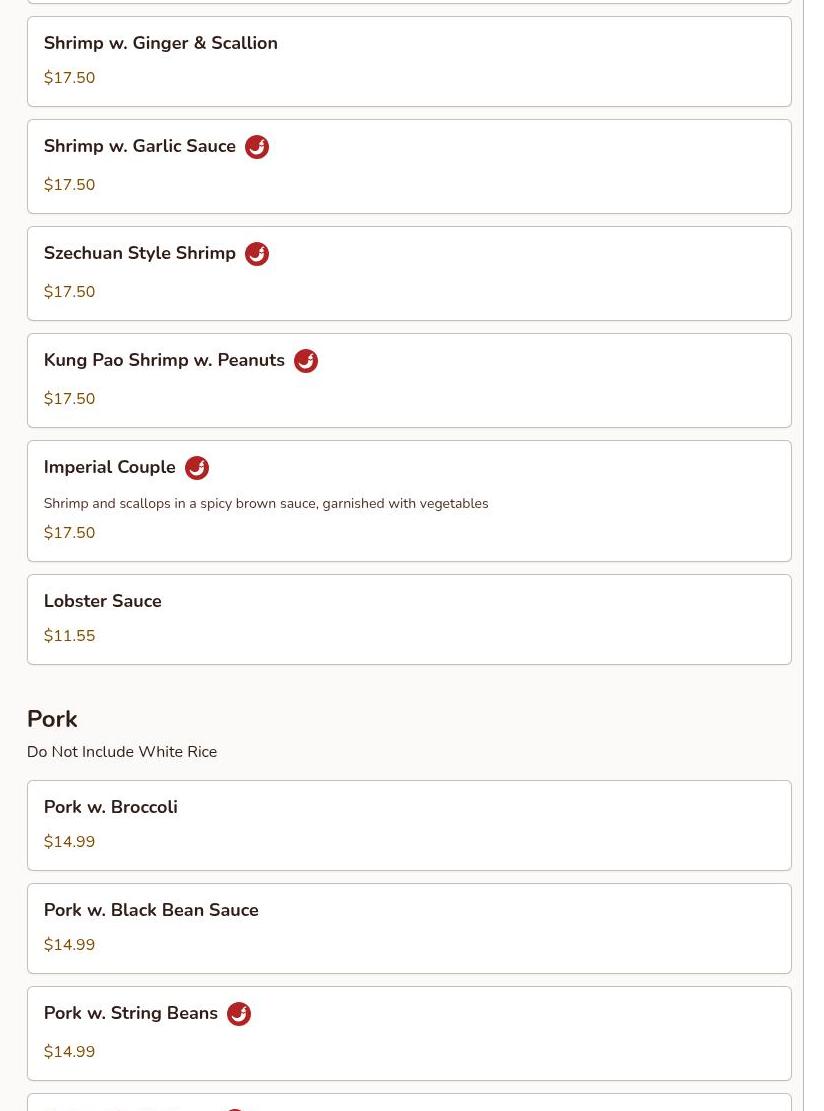Select Pork w. Black Bean Sauce
Image resolution: width=824 pixels, height=1111 pixels.
(x=151, y=910)
